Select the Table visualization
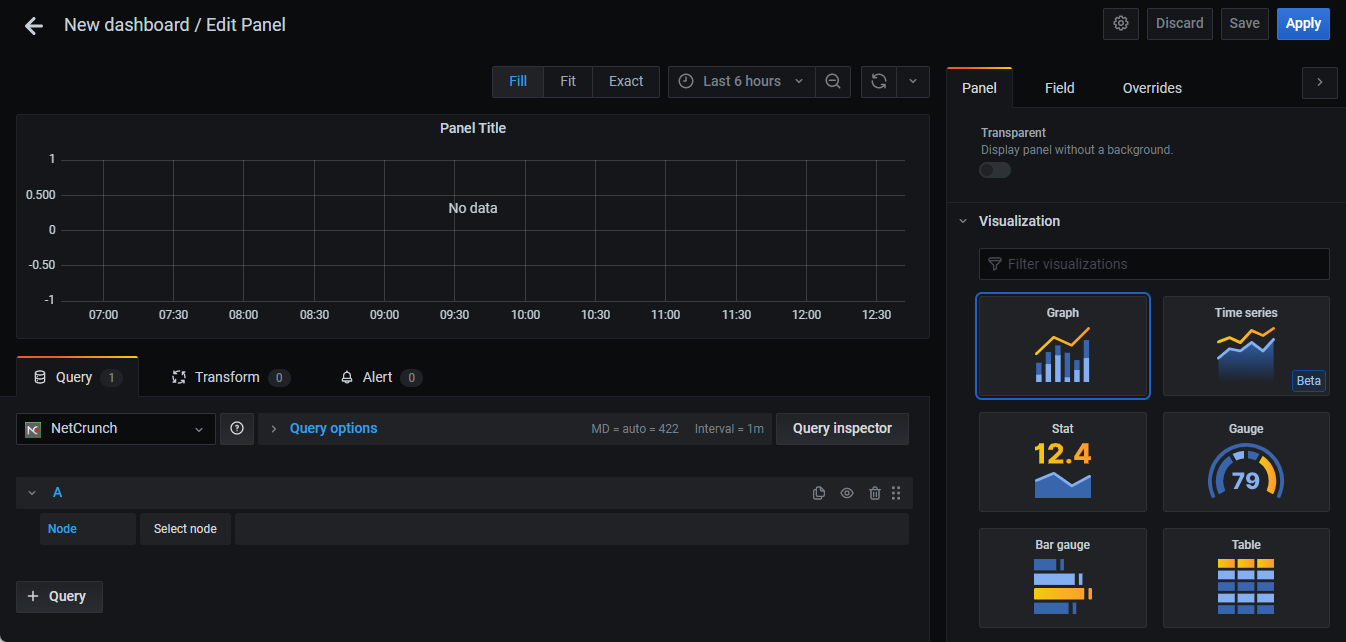Image resolution: width=1346 pixels, height=642 pixels. [x=1246, y=578]
